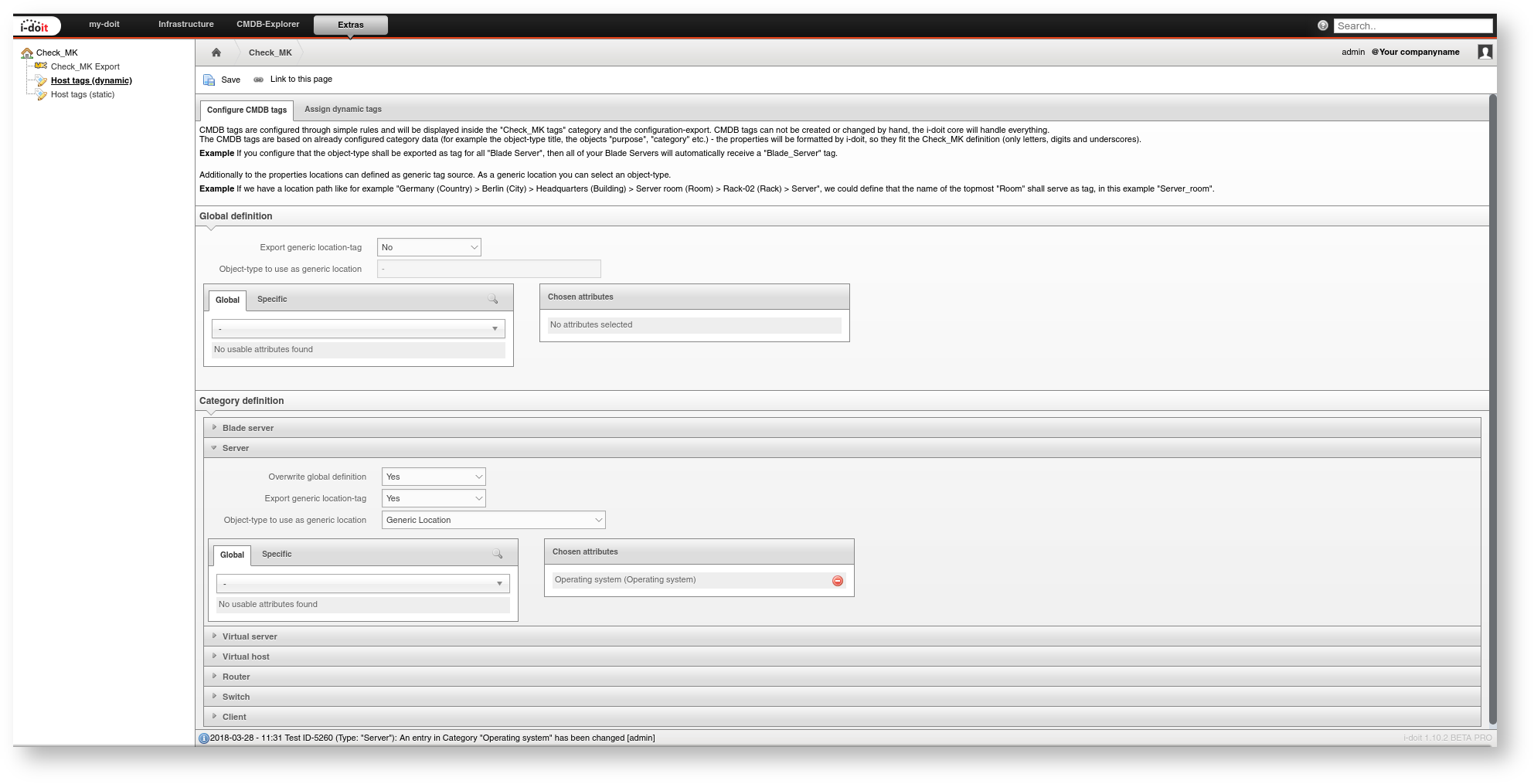1534x784 pixels.
Task: Click the Check_MK root house icon
Action: [27, 53]
